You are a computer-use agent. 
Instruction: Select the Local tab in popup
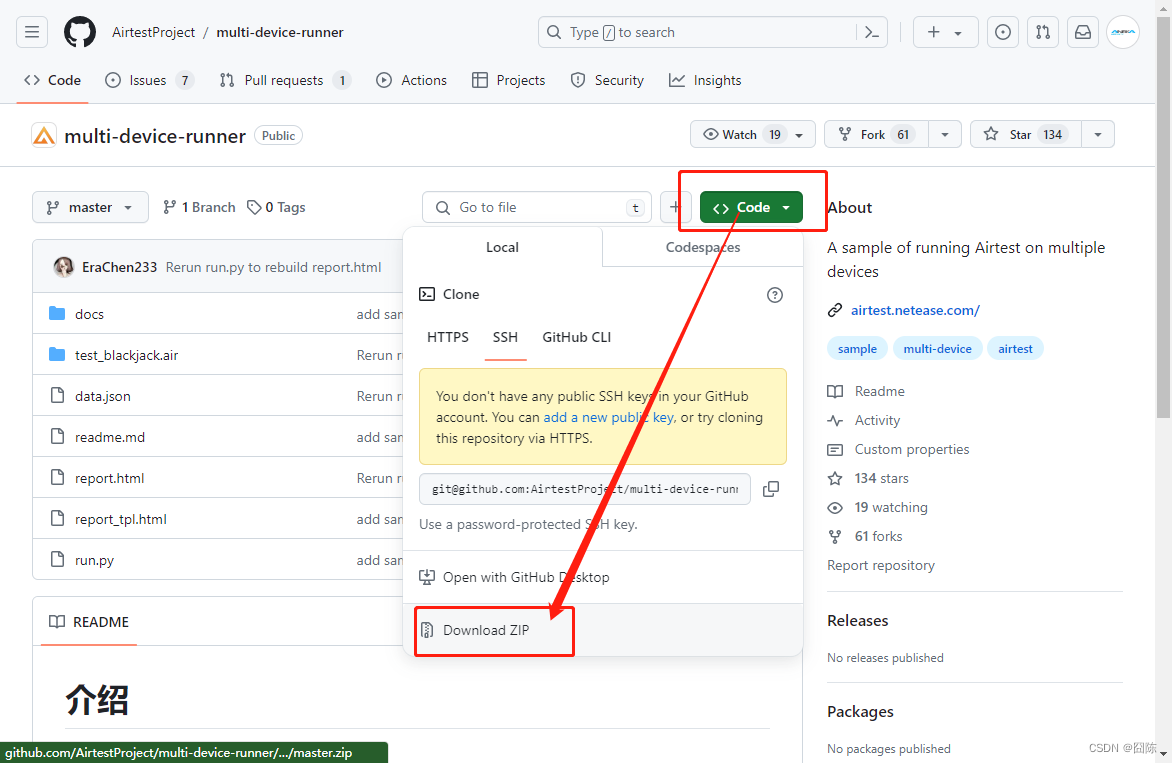pos(502,247)
